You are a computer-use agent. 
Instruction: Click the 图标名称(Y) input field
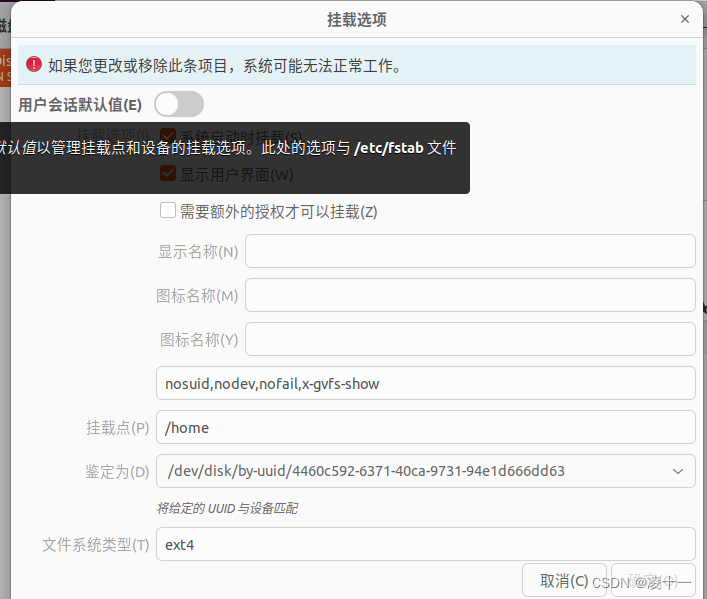coord(470,339)
